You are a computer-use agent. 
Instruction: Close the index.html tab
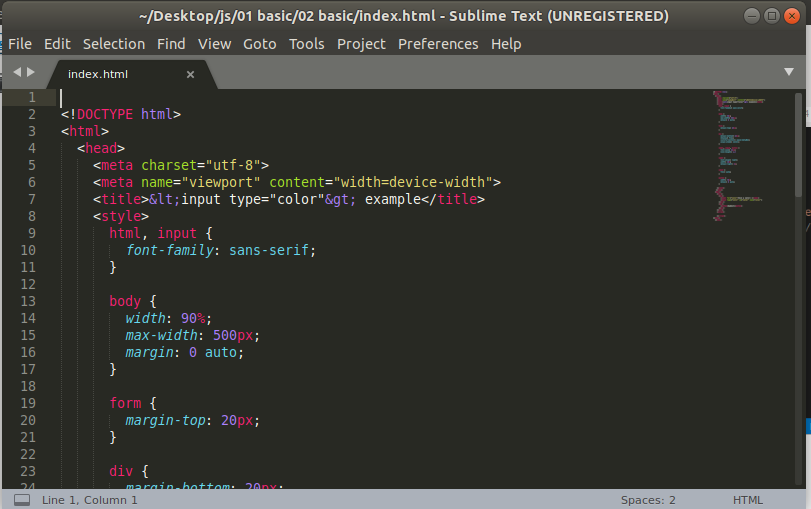(190, 74)
